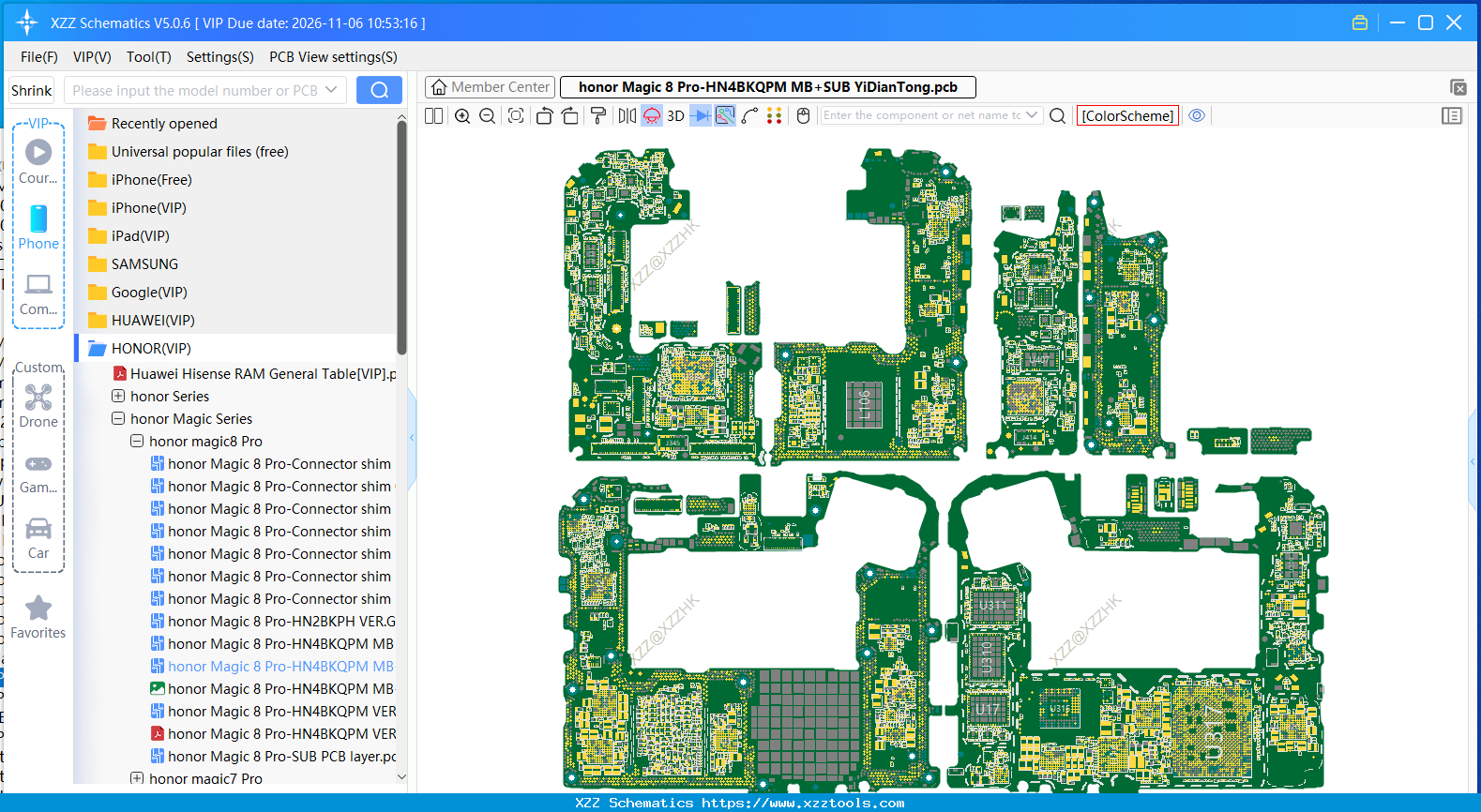
Task: Go to Member Center
Action: [491, 87]
